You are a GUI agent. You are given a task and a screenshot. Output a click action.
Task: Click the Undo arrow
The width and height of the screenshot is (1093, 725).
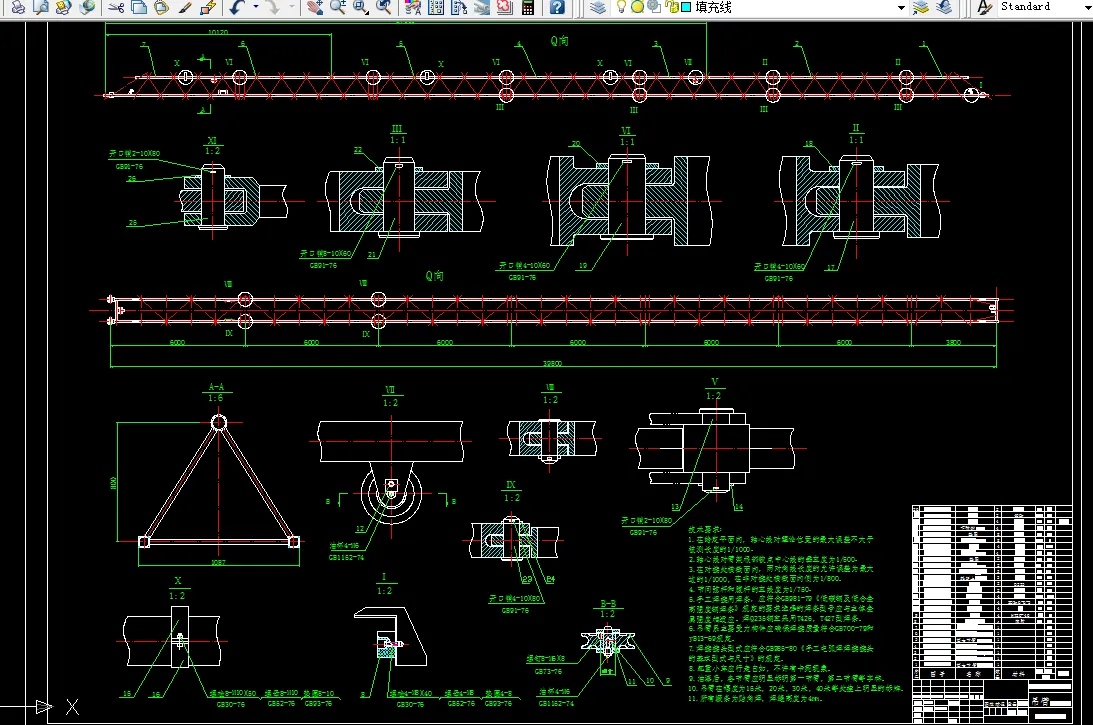(237, 7)
